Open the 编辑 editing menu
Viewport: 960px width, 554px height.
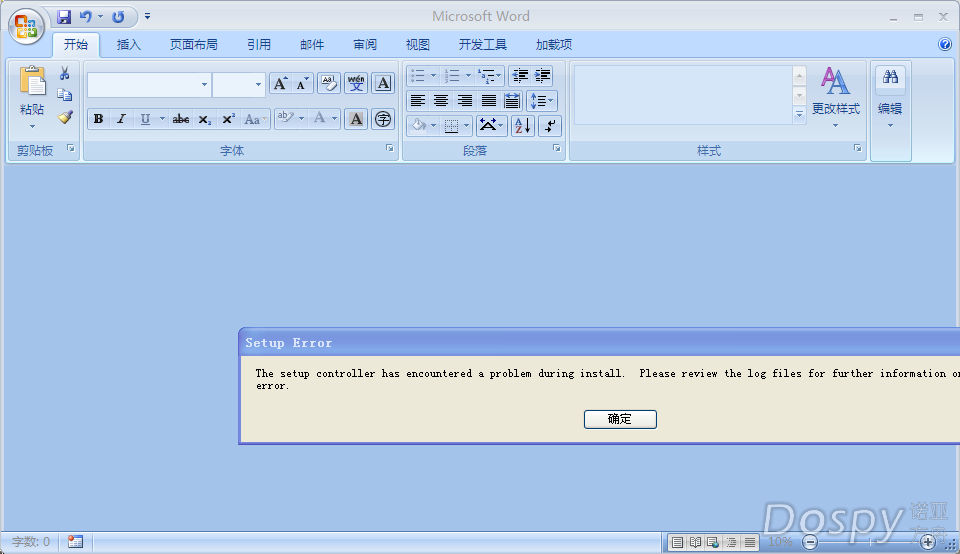[890, 111]
